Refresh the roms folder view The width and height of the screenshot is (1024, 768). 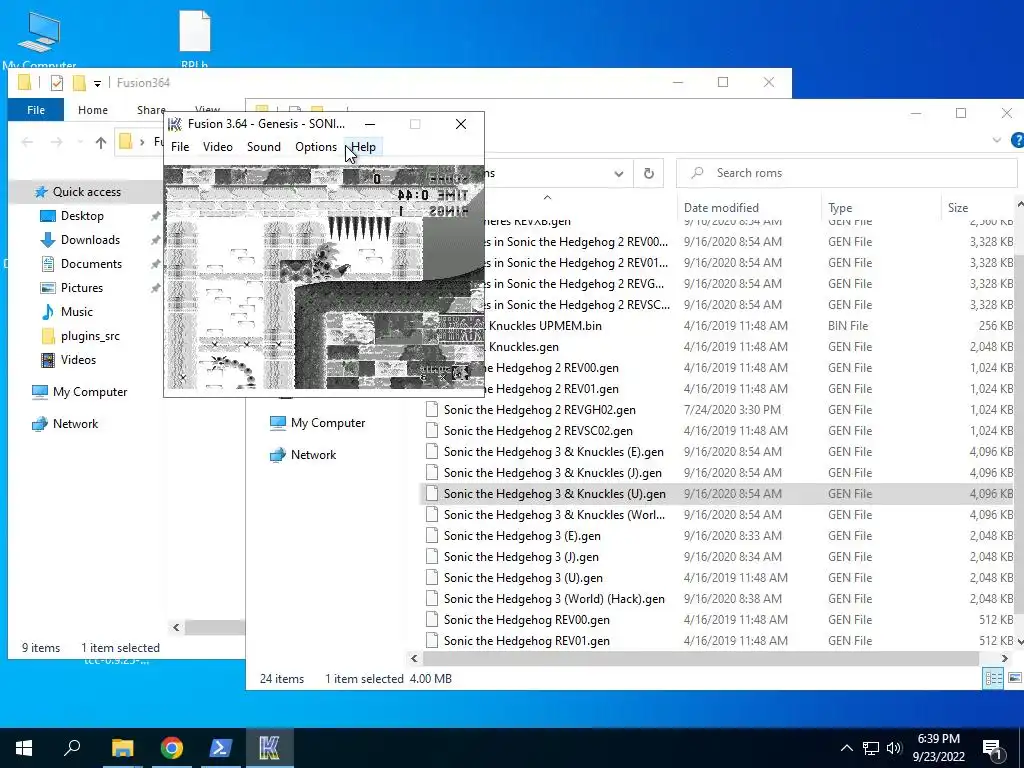click(x=648, y=173)
